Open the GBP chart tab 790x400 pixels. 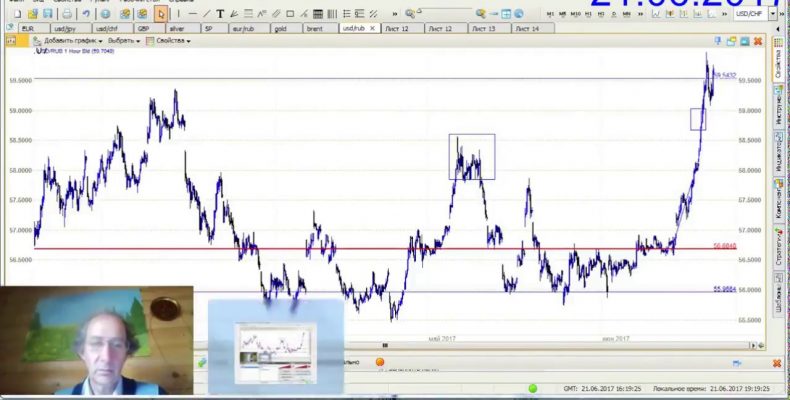coord(149,29)
